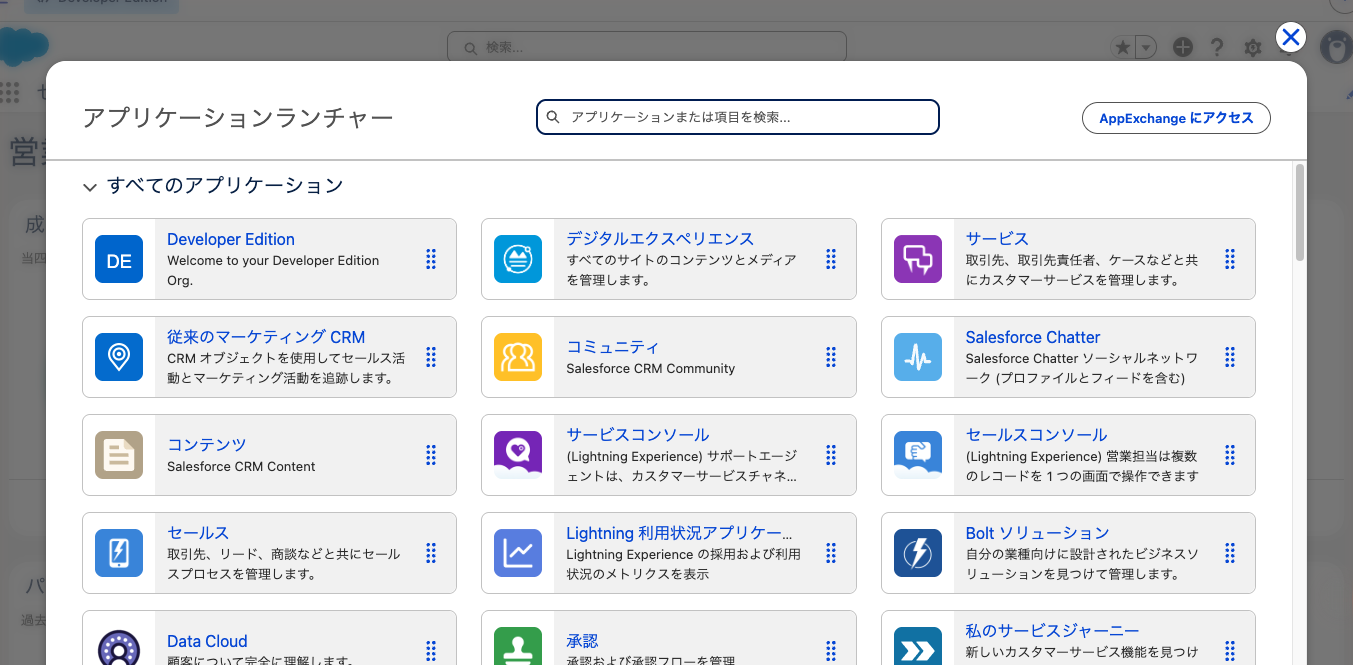Viewport: 1353px width, 665px height.
Task: Open the setup gear icon
Action: tap(1252, 47)
